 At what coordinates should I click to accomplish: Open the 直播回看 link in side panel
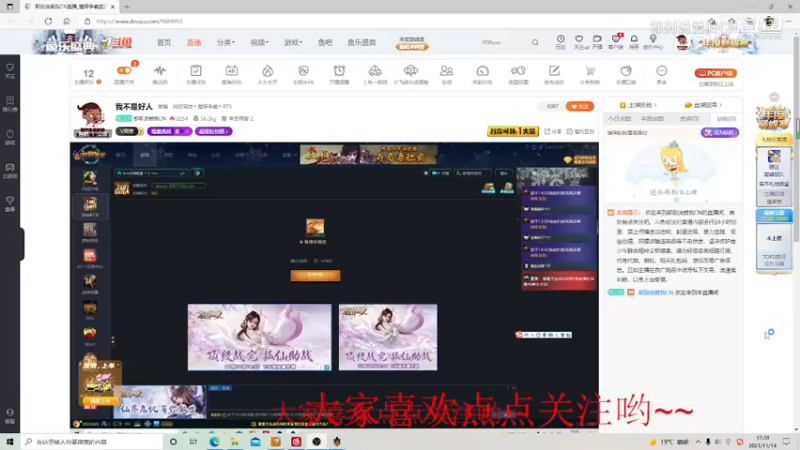pyautogui.click(x=703, y=105)
